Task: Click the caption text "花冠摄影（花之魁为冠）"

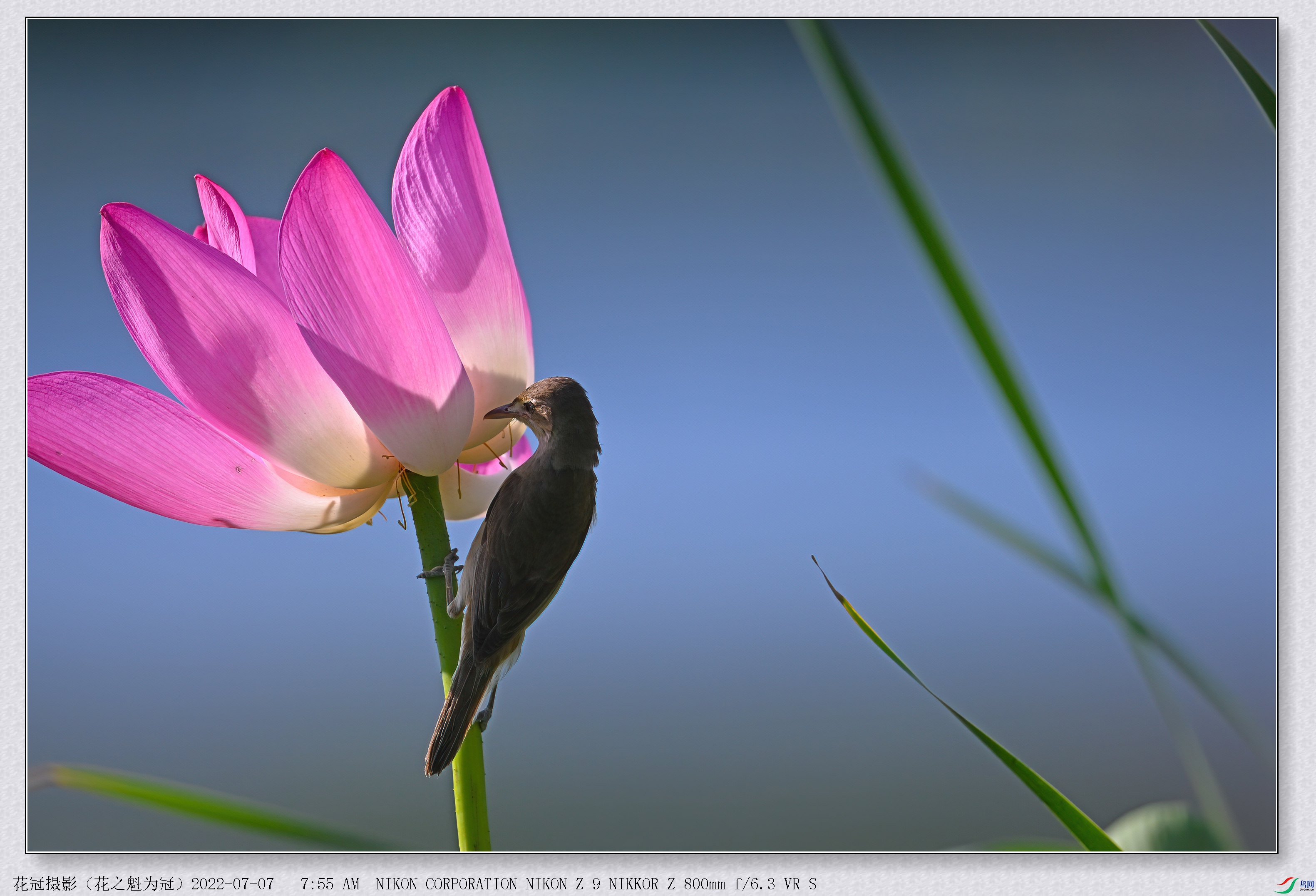Action: 102,884
